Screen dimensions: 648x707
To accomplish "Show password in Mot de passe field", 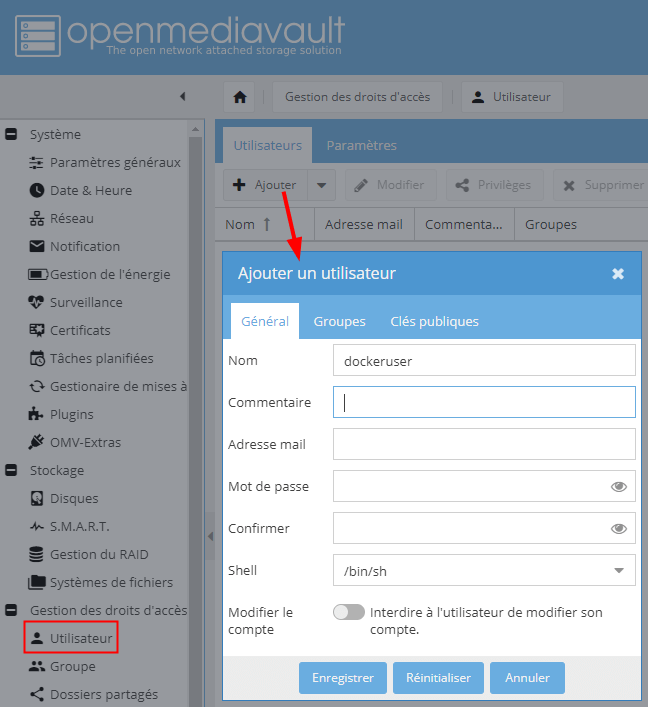I will click(x=619, y=487).
